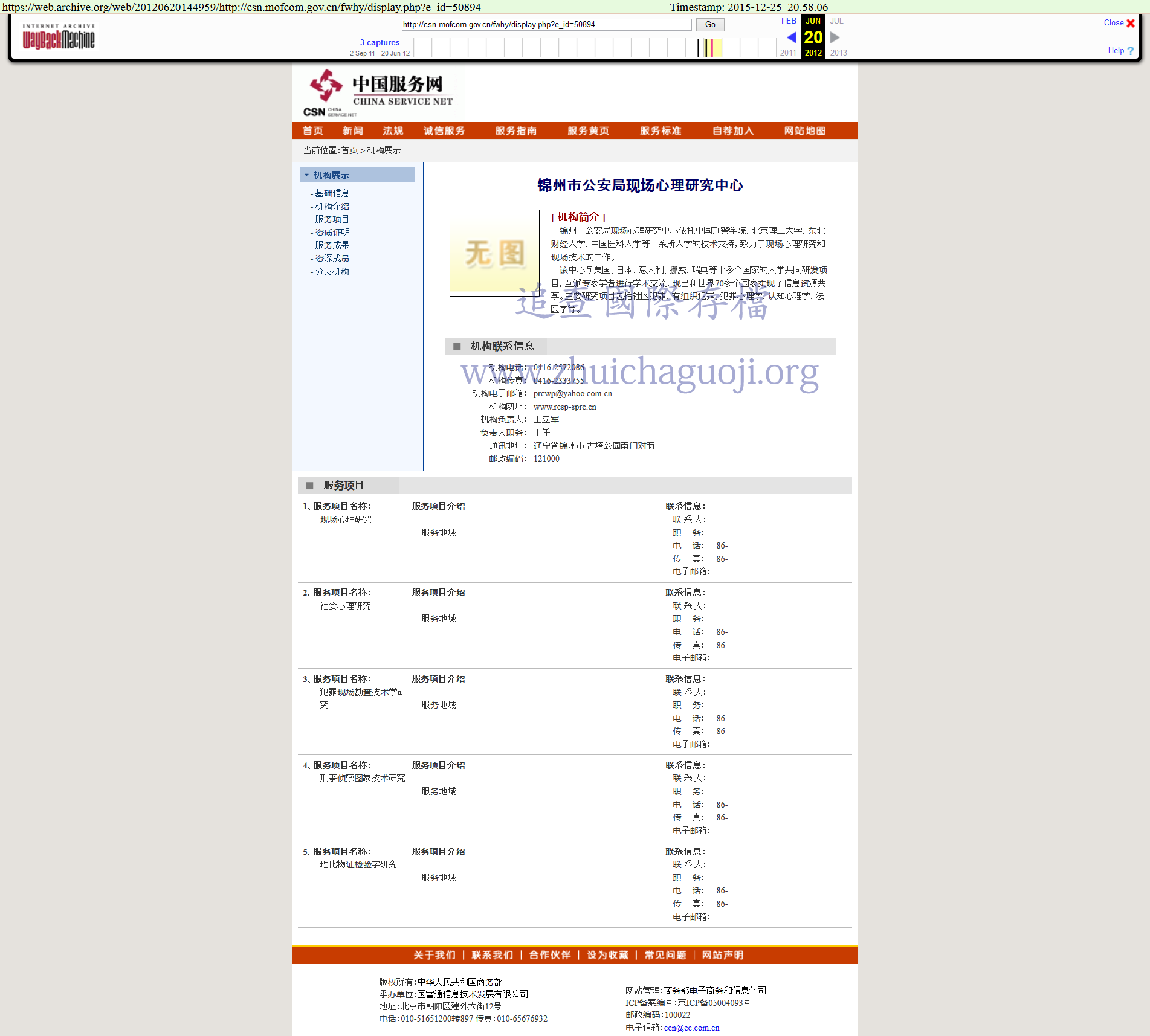Click the ccn@ec.com.cn email link
1150x1036 pixels.
(x=691, y=1028)
